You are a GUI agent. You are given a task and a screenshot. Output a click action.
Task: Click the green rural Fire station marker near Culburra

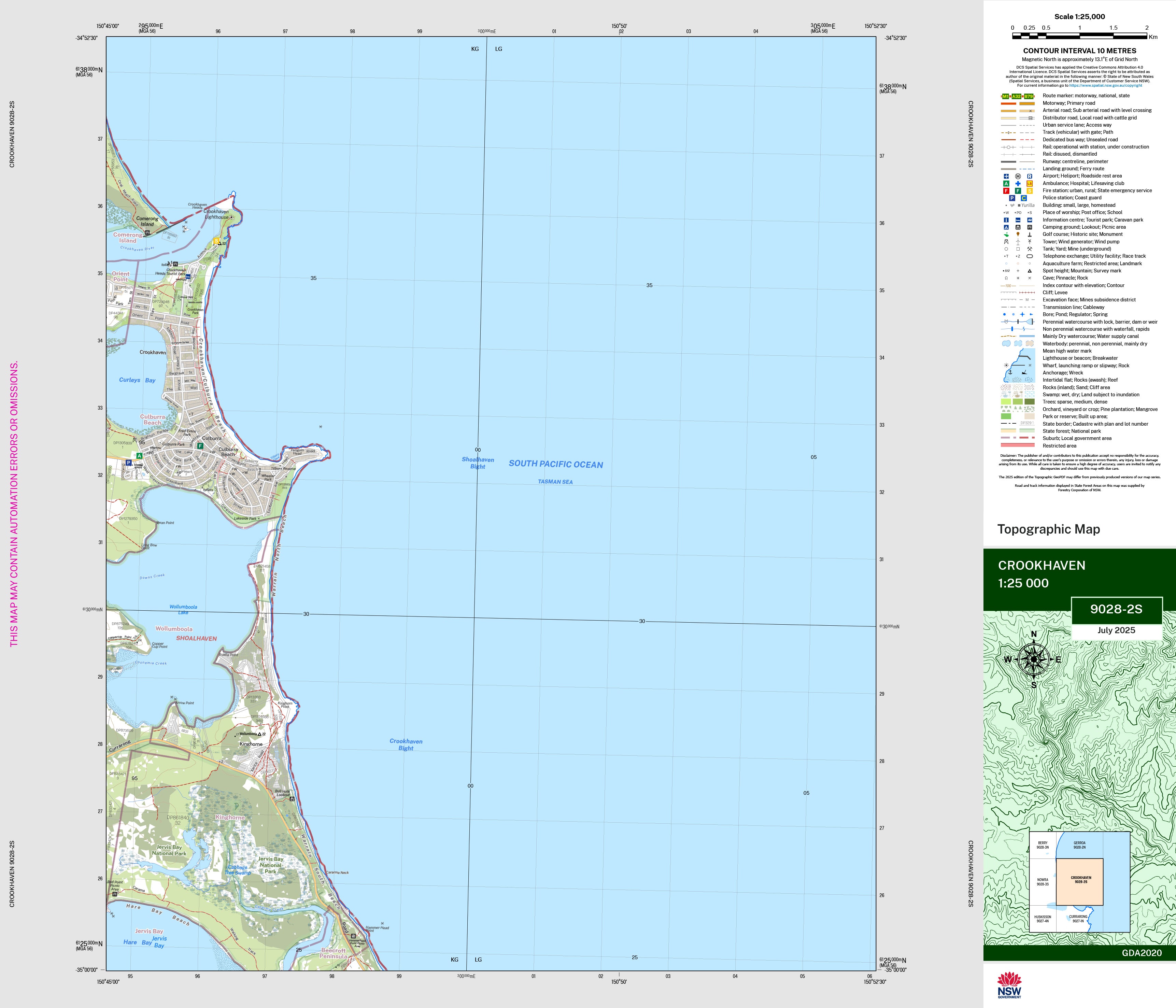pyautogui.click(x=200, y=446)
